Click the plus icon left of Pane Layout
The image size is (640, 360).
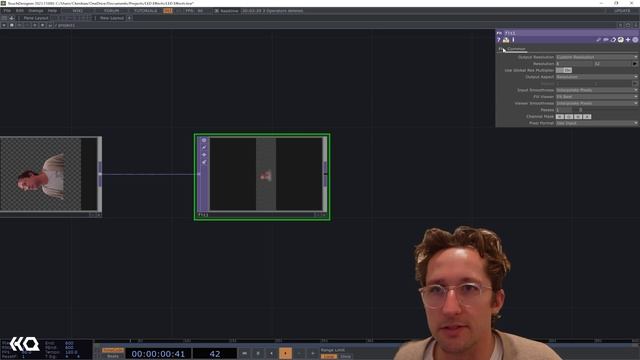coord(11,18)
